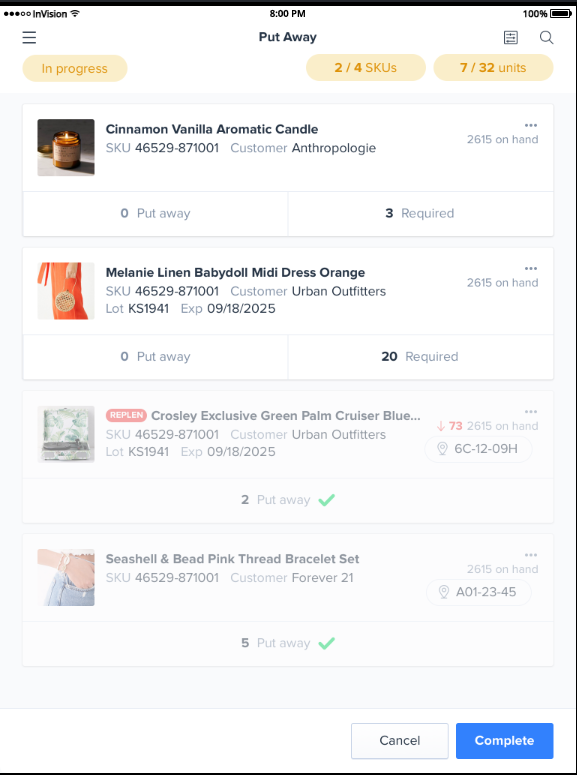Open more options for Crosley Cruiser item

(531, 412)
